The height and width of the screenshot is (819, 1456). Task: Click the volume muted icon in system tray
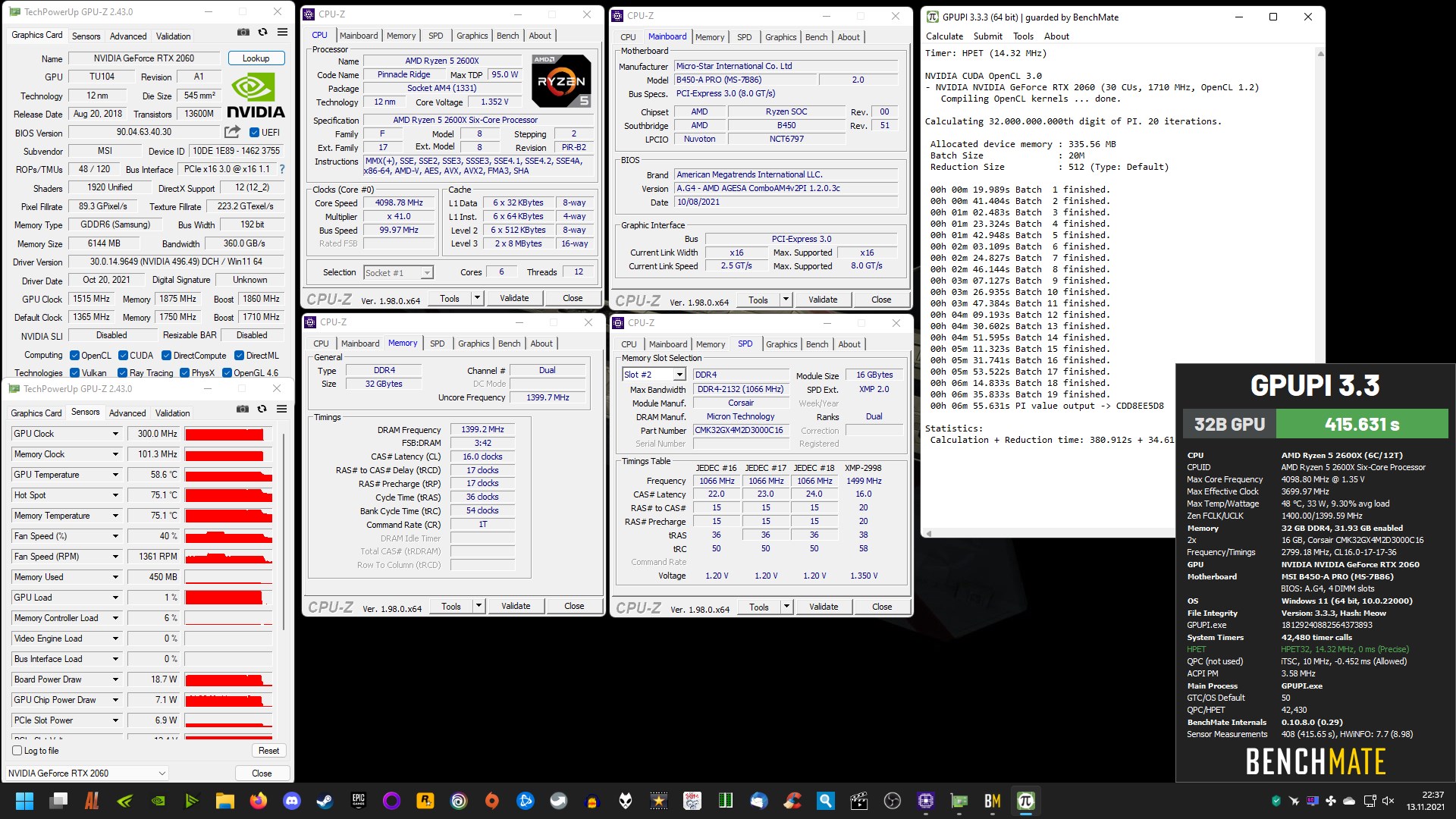click(x=1389, y=801)
